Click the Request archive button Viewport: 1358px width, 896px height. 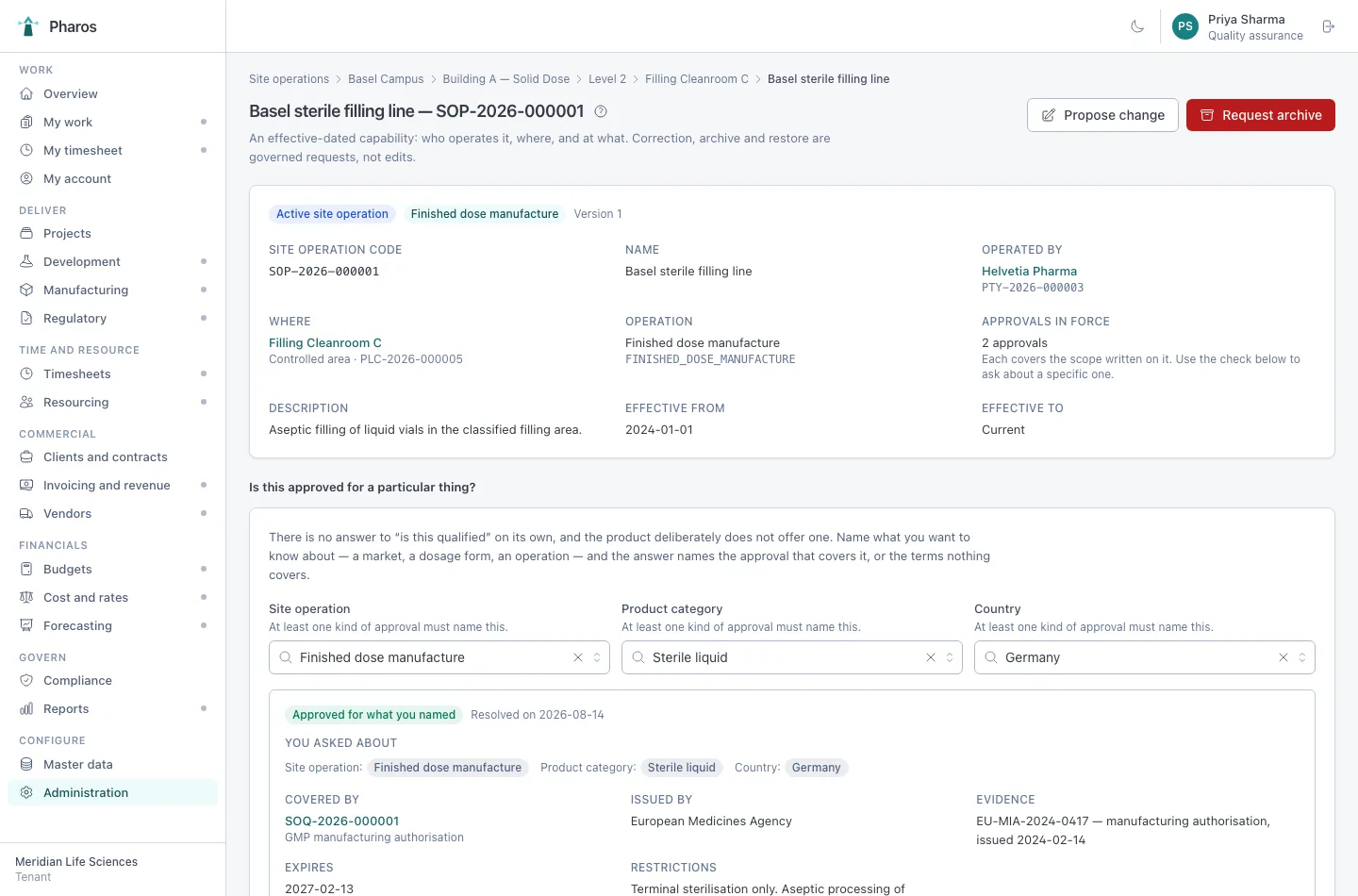coord(1261,115)
